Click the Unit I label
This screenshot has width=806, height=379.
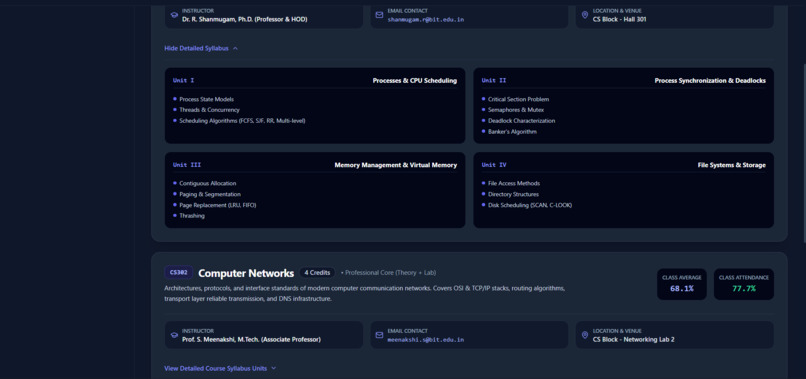[184, 81]
